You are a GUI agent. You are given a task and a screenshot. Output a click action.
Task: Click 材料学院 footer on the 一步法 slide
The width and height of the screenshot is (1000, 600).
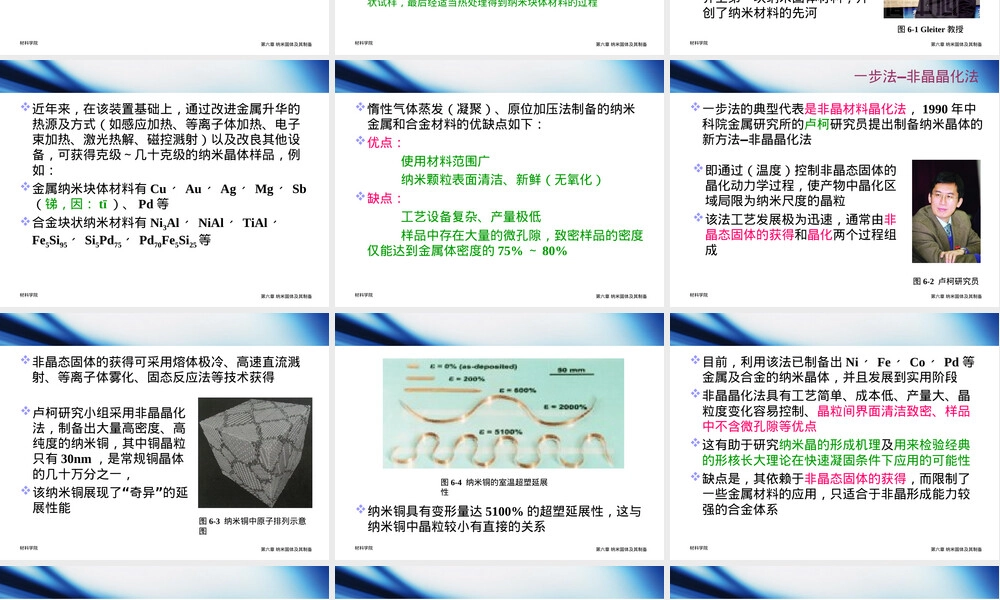pos(698,295)
